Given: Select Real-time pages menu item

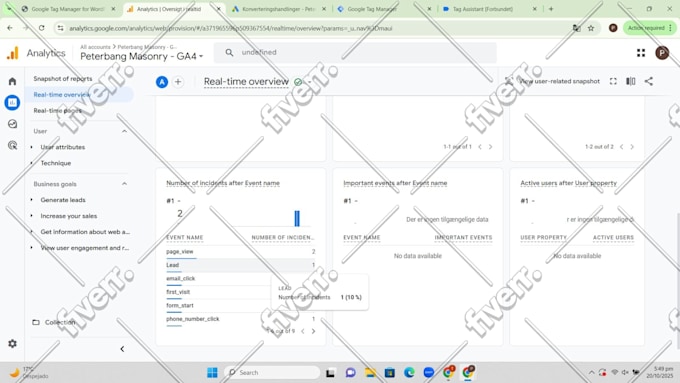Looking at the screenshot, I should (57, 111).
